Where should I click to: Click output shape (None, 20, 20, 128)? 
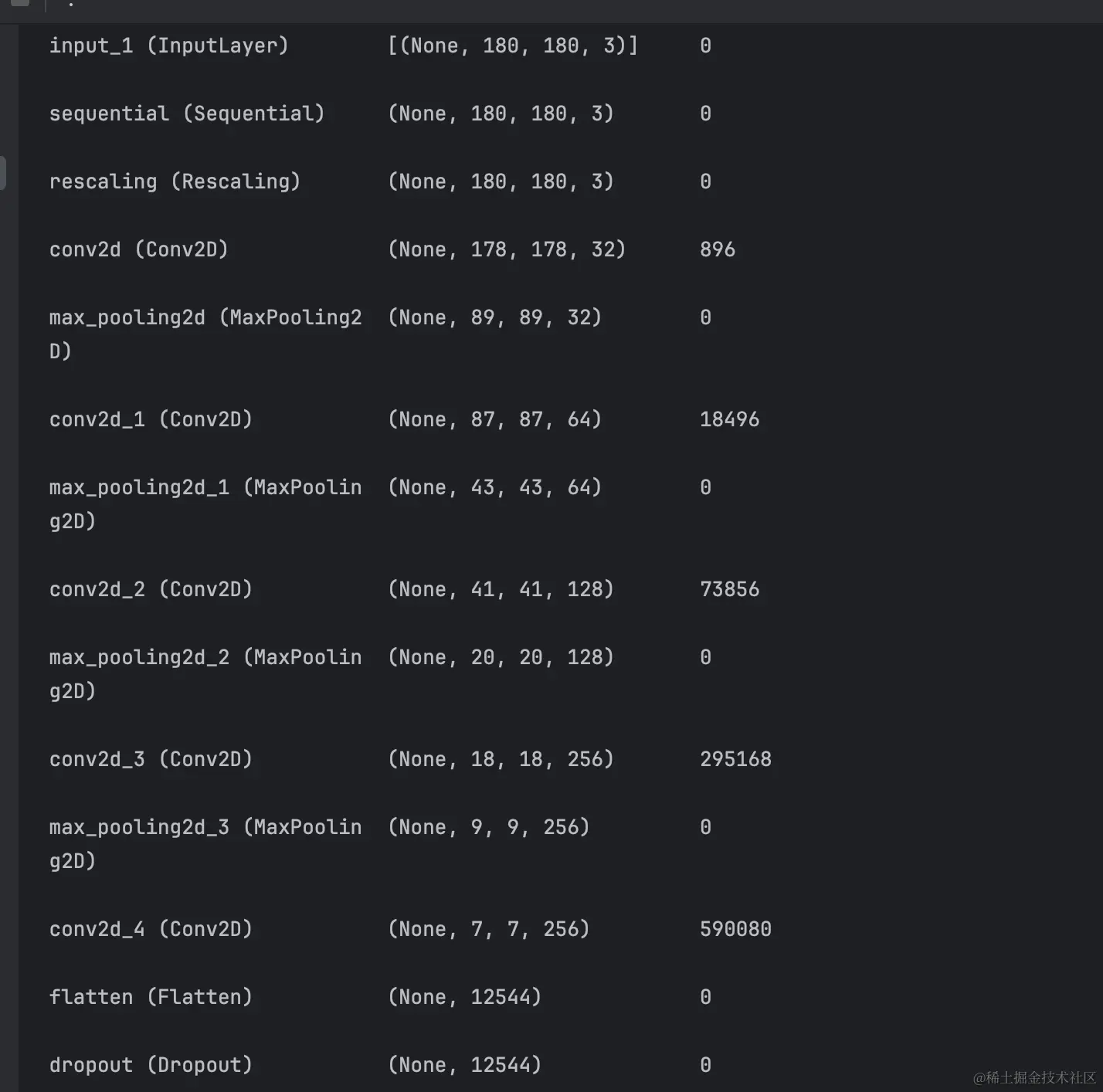click(501, 657)
